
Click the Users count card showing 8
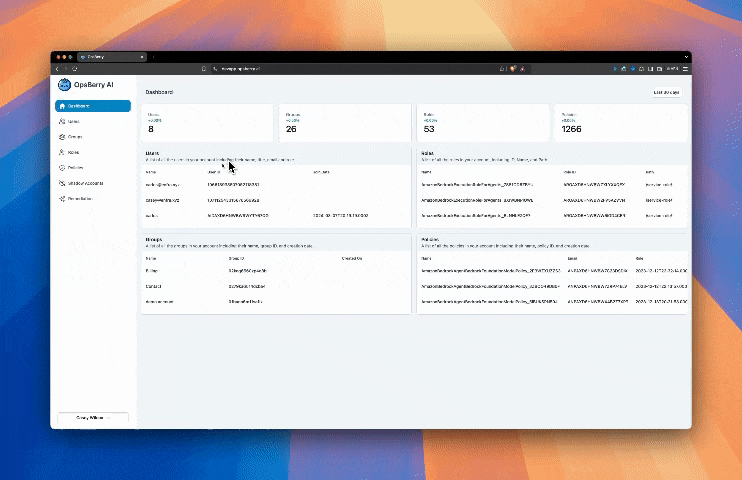point(208,122)
